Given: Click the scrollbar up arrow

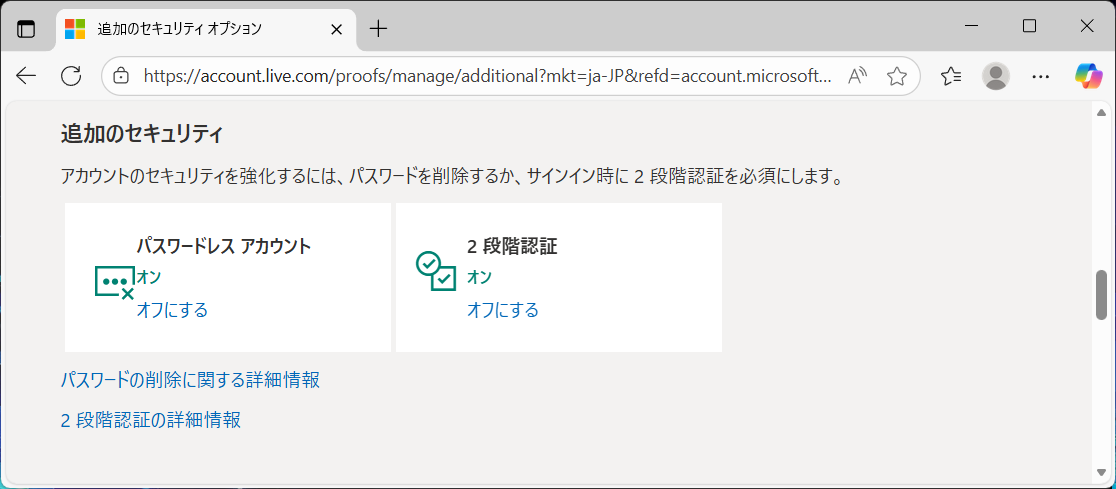Looking at the screenshot, I should (1101, 112).
